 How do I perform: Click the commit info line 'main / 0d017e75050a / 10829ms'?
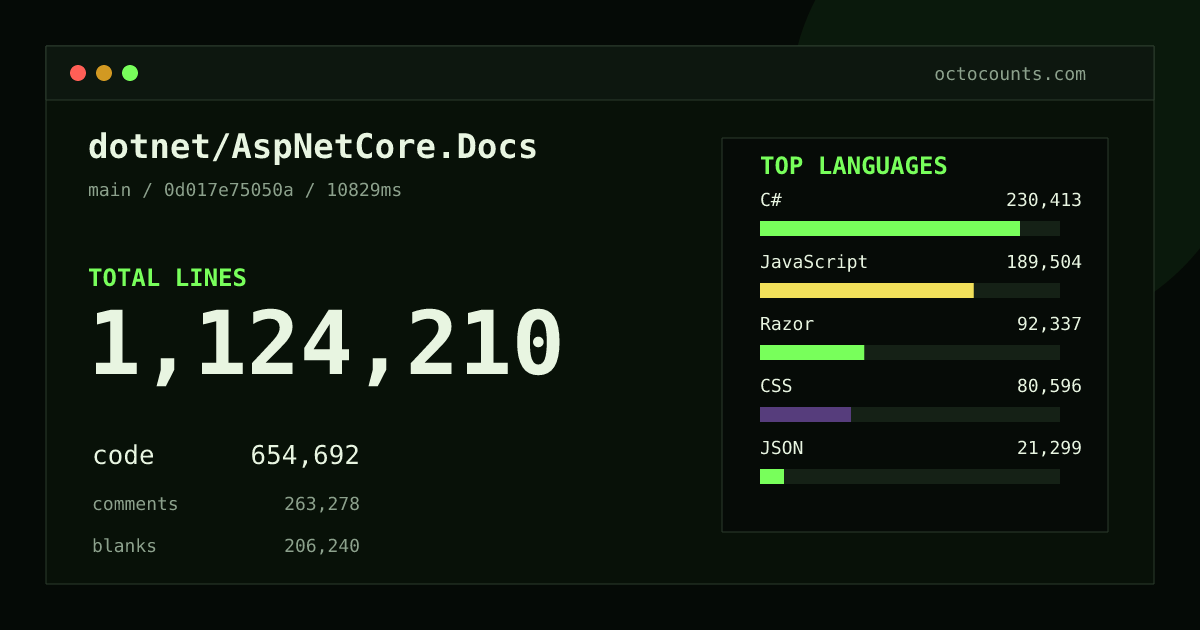point(245,190)
